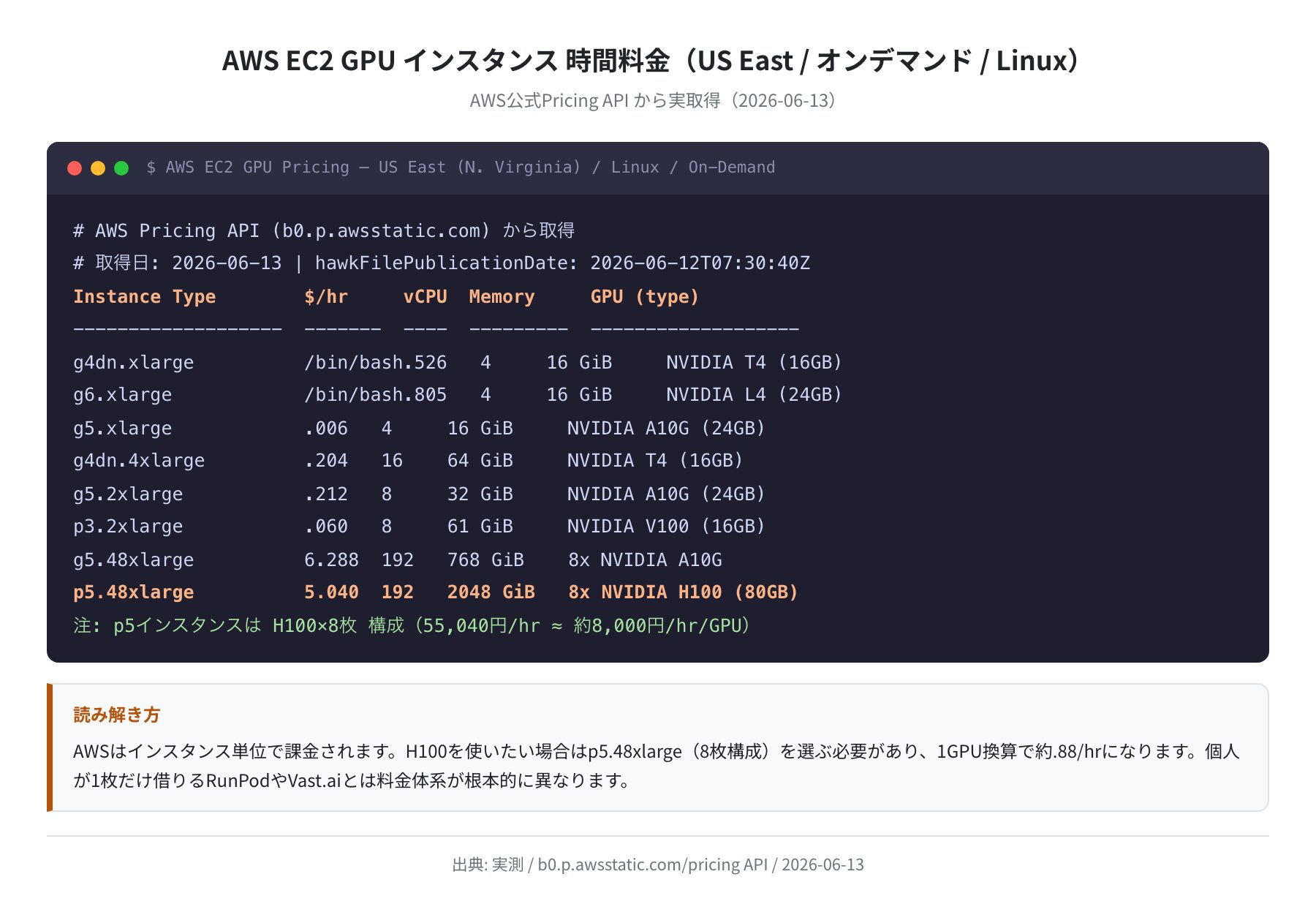
Task: Click the '64 GiB' memory value
Action: tap(480, 461)
